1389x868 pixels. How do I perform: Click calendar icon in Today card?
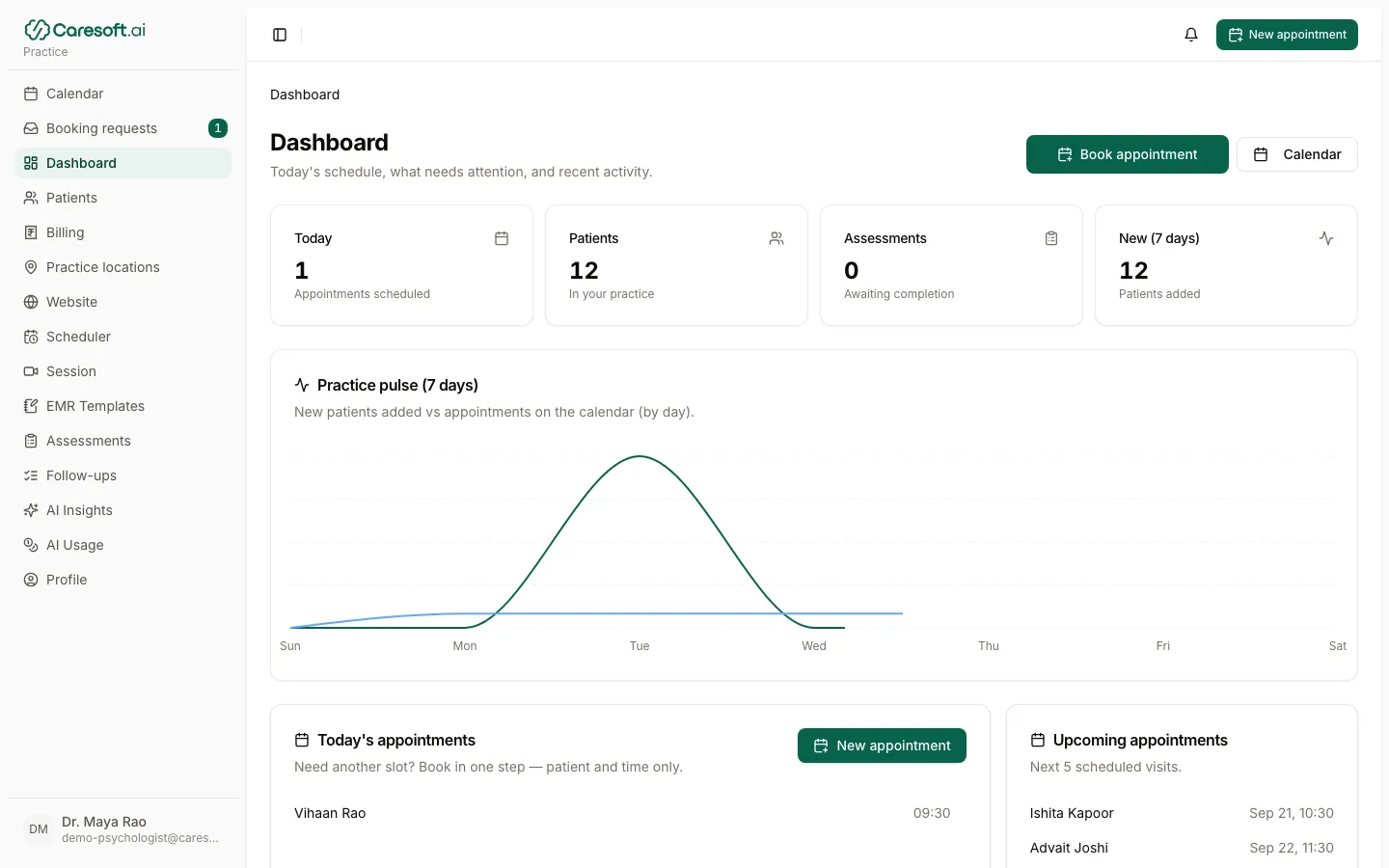click(x=502, y=238)
